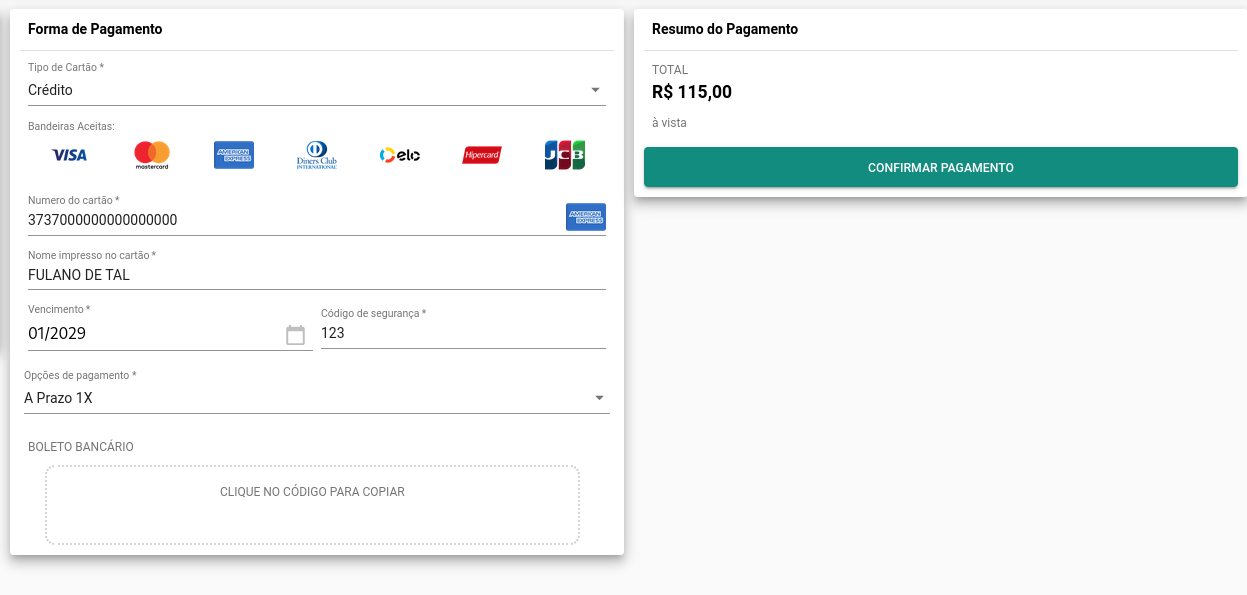Viewport: 1247px width, 595px height.
Task: Click the Nome impresso no cartão field
Action: tap(316, 275)
